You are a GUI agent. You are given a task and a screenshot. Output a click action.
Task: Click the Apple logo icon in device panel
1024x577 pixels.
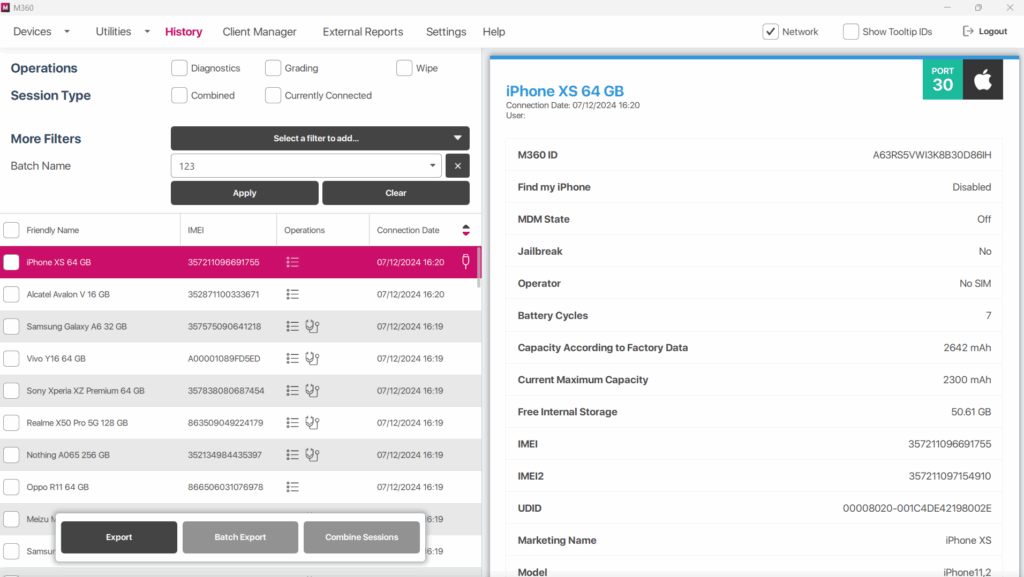(x=983, y=80)
